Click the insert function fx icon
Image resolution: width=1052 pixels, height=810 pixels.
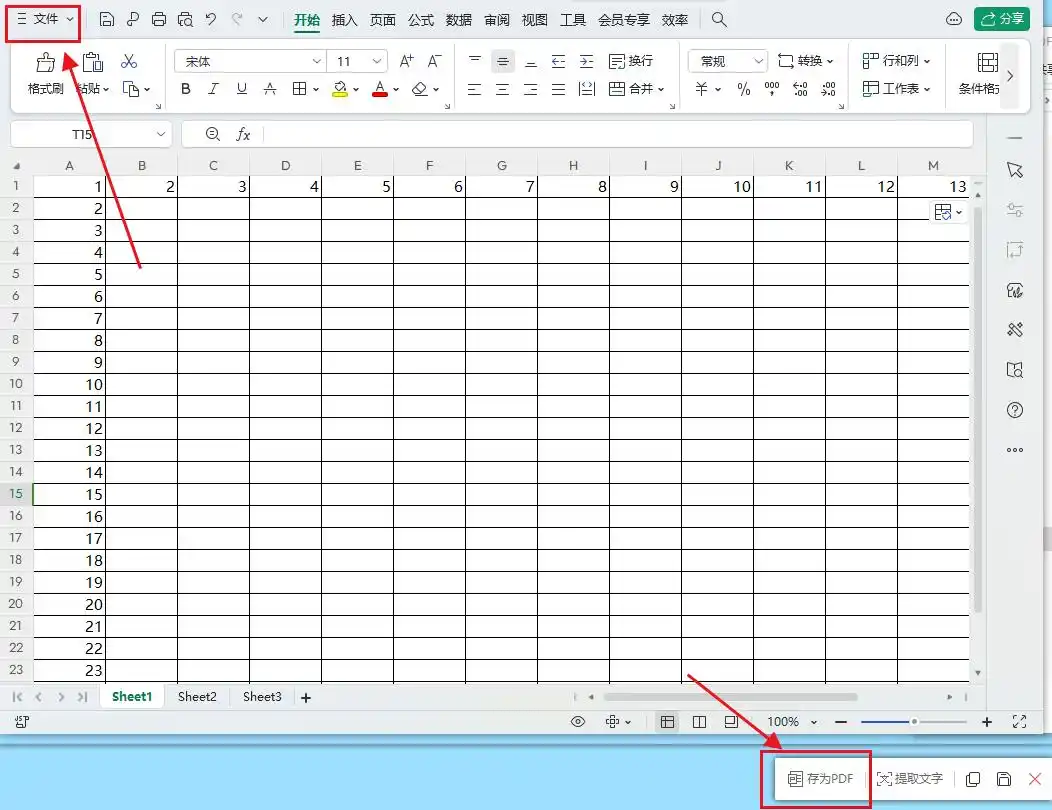pos(243,134)
